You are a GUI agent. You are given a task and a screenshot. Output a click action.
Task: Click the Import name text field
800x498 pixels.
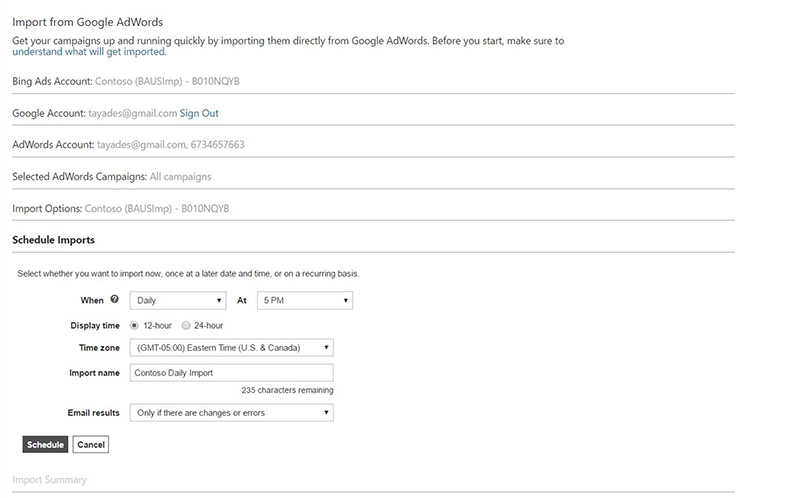(x=231, y=372)
